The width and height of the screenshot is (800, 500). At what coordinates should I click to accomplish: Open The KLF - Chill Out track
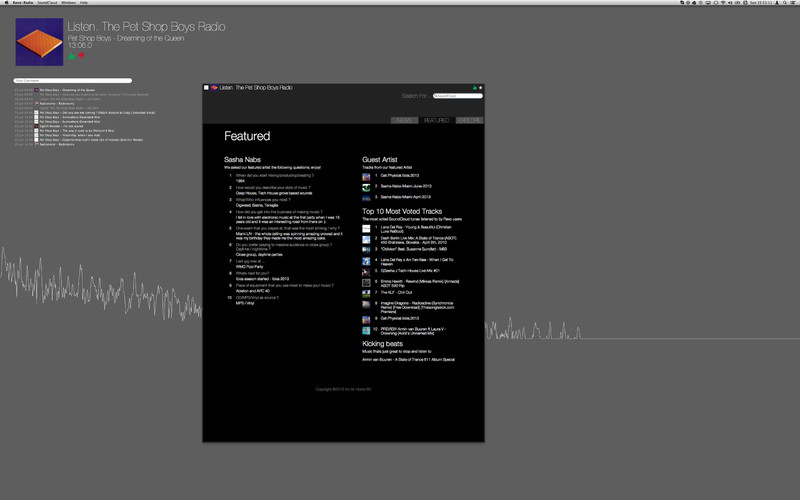point(396,292)
